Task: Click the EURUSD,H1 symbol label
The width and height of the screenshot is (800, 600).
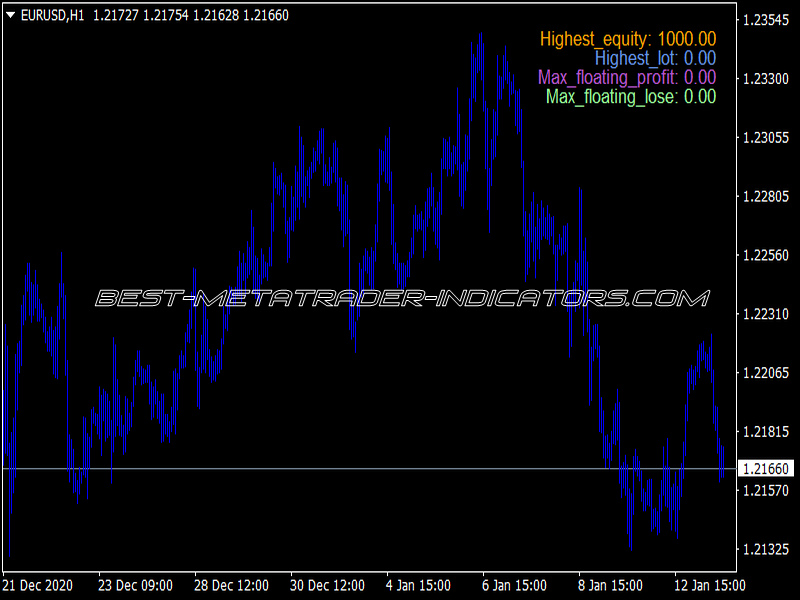Action: pos(52,15)
